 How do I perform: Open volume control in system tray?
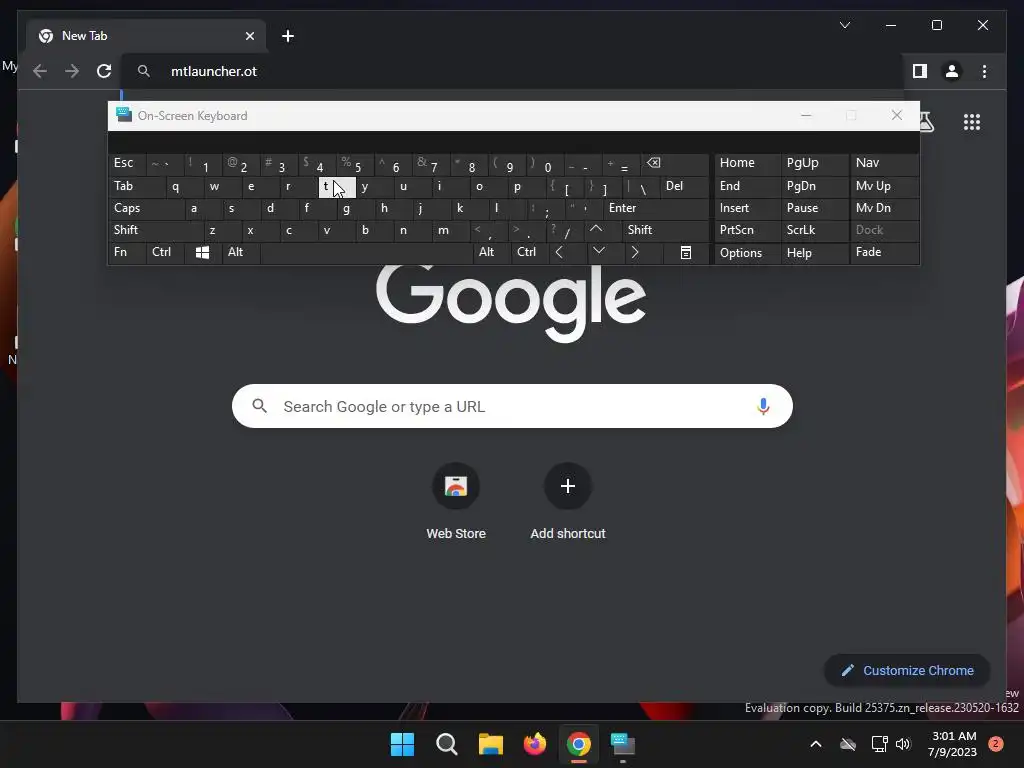click(903, 744)
